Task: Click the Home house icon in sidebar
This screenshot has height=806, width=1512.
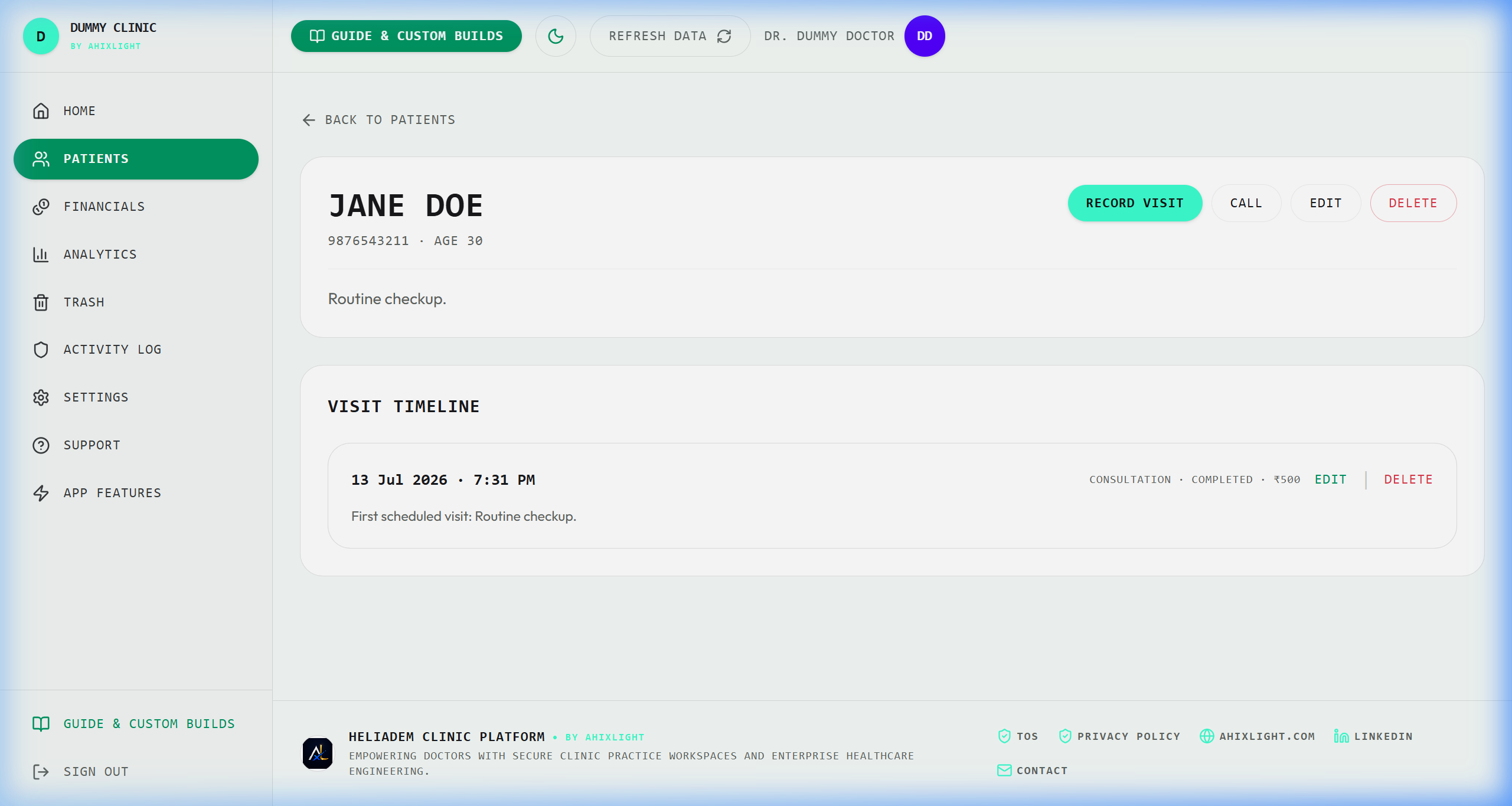Action: click(x=41, y=111)
